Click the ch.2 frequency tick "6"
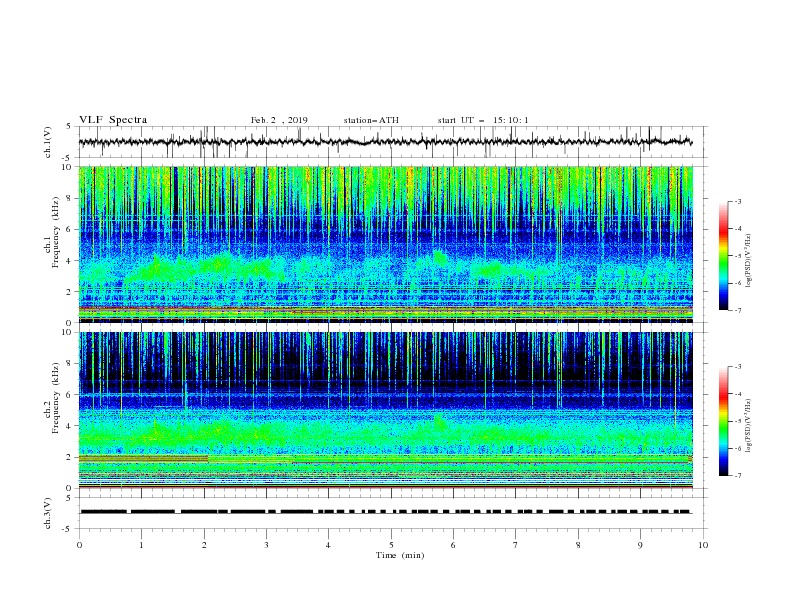This screenshot has width=792, height=612. [69, 394]
